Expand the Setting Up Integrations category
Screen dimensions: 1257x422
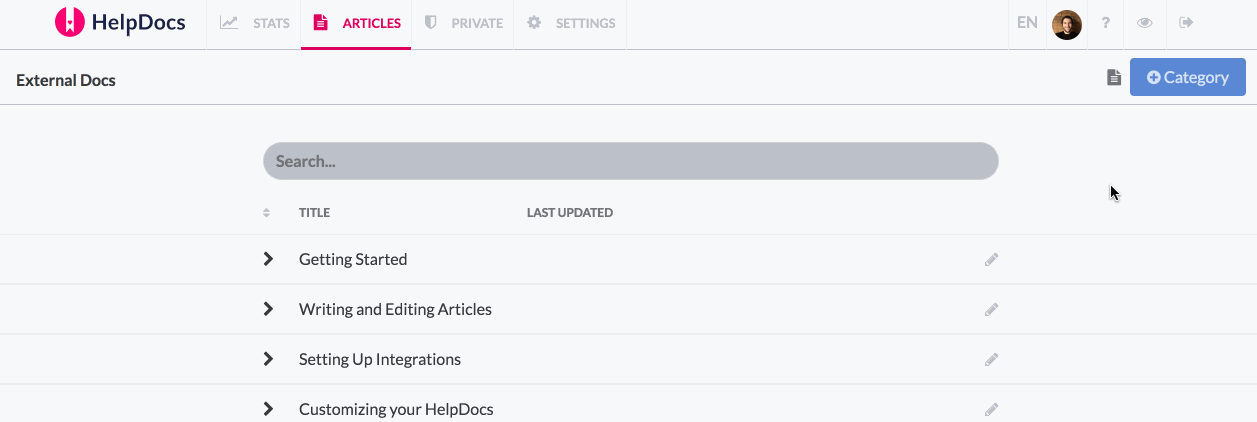[268, 359]
